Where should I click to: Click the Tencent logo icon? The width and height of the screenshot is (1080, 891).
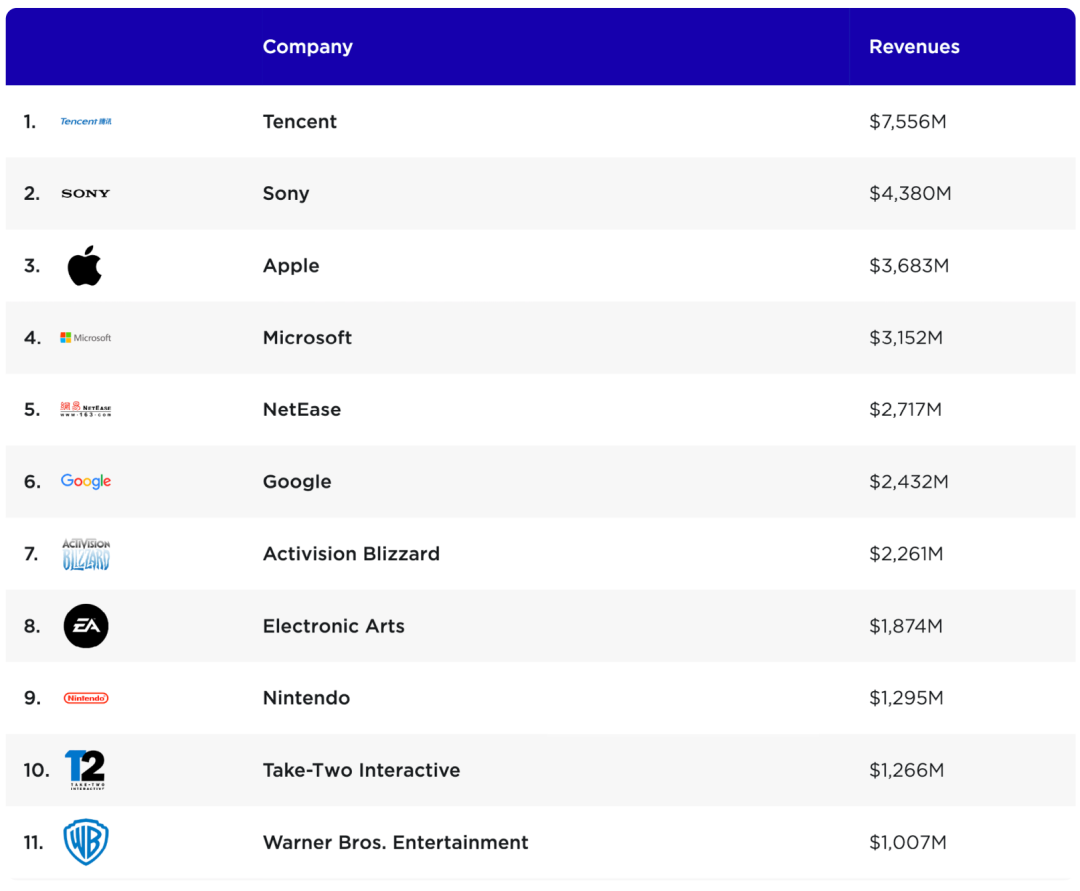click(x=86, y=122)
